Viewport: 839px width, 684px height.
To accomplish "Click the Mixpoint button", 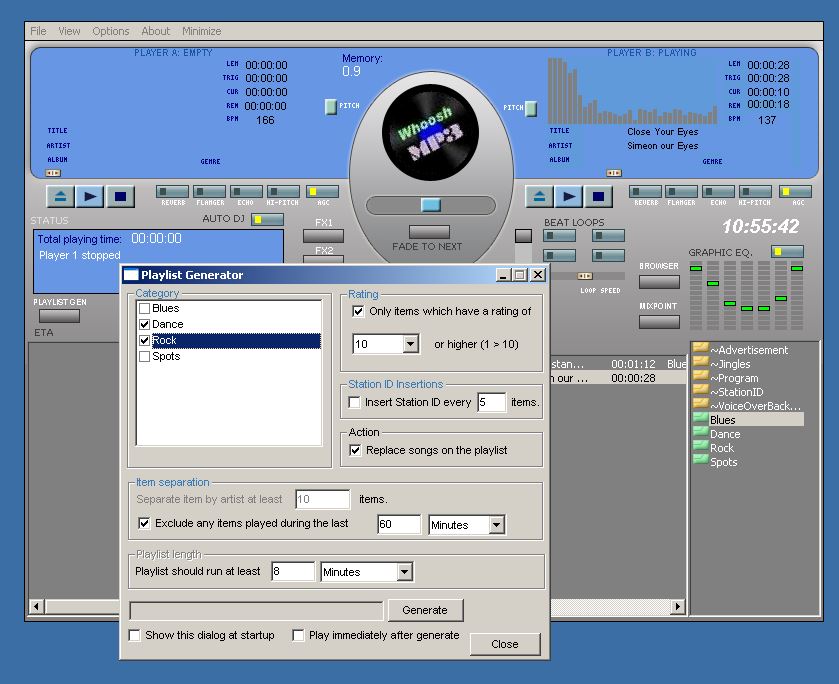I will tap(659, 322).
